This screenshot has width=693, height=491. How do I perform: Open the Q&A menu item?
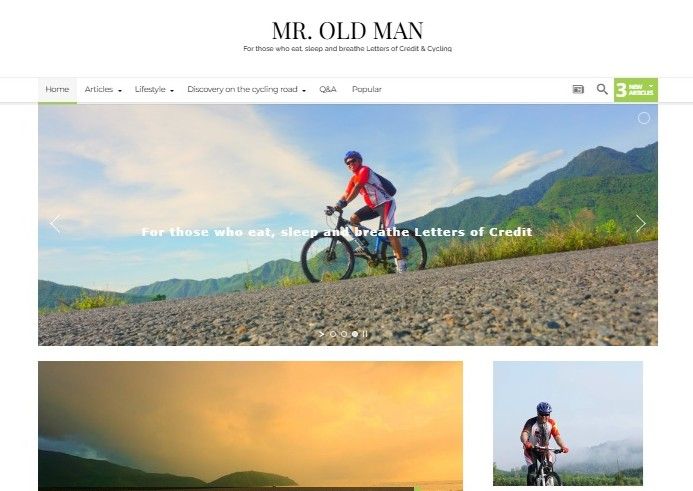[x=328, y=90]
